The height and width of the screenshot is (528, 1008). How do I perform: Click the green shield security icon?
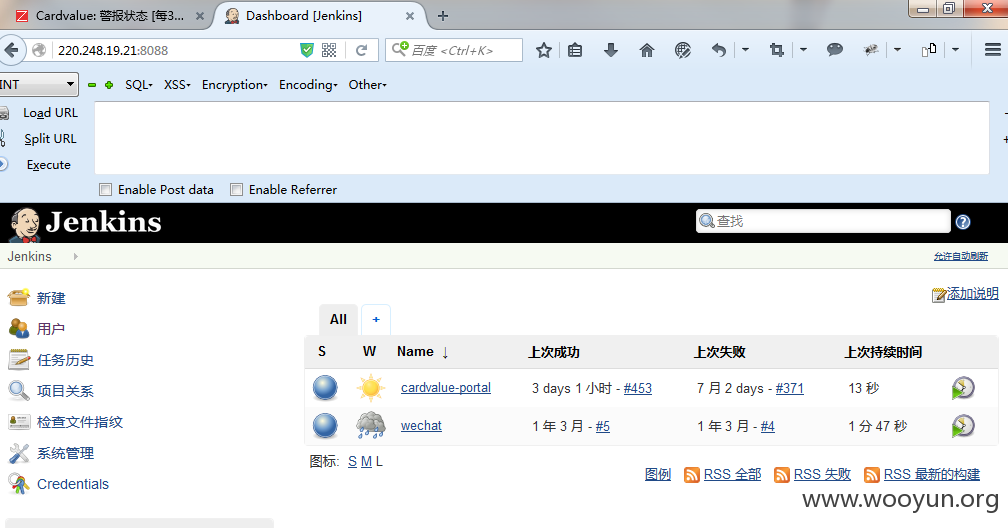[x=307, y=50]
